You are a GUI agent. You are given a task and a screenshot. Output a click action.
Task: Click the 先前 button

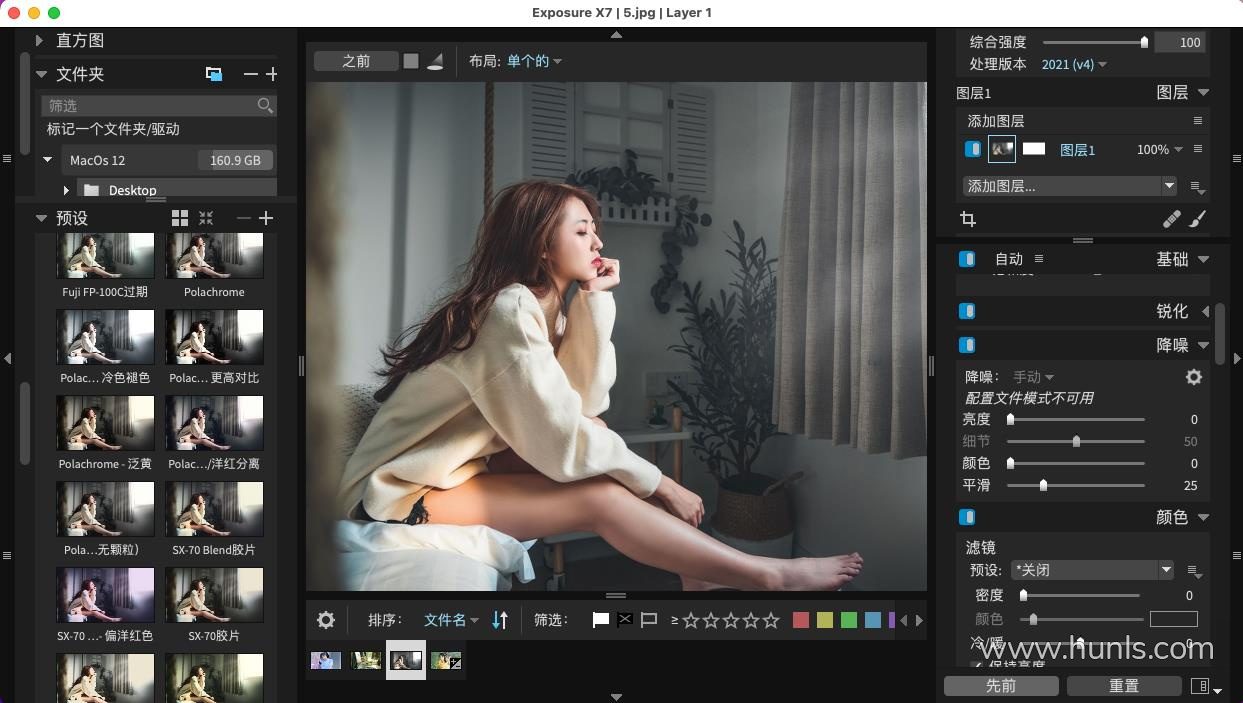pyautogui.click(x=1001, y=686)
